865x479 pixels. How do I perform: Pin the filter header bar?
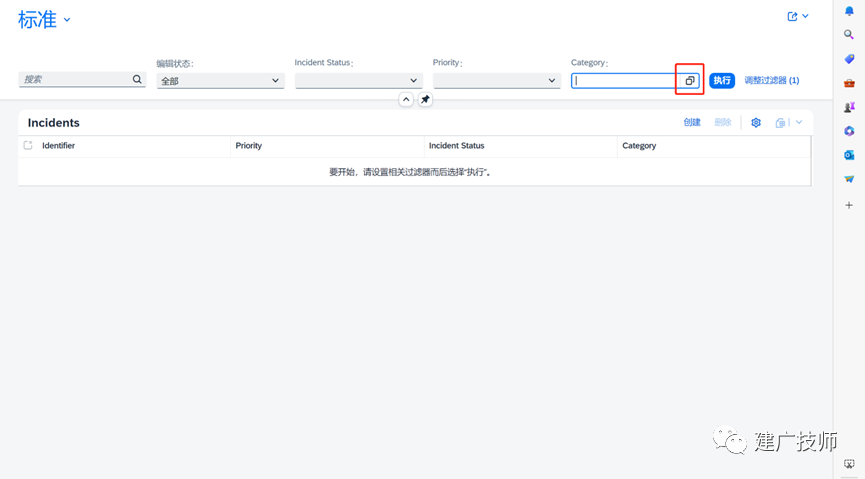(425, 100)
